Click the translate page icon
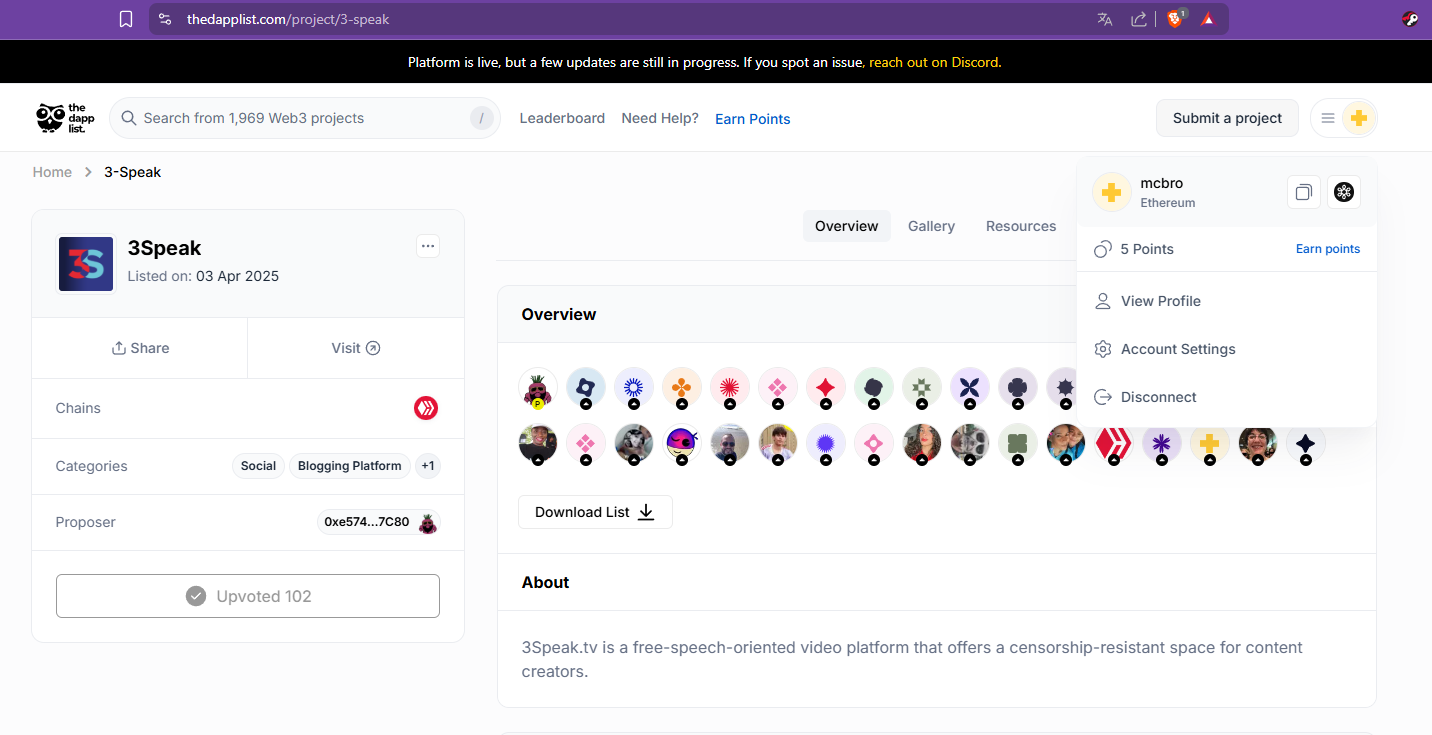The image size is (1432, 735). pos(1105,19)
